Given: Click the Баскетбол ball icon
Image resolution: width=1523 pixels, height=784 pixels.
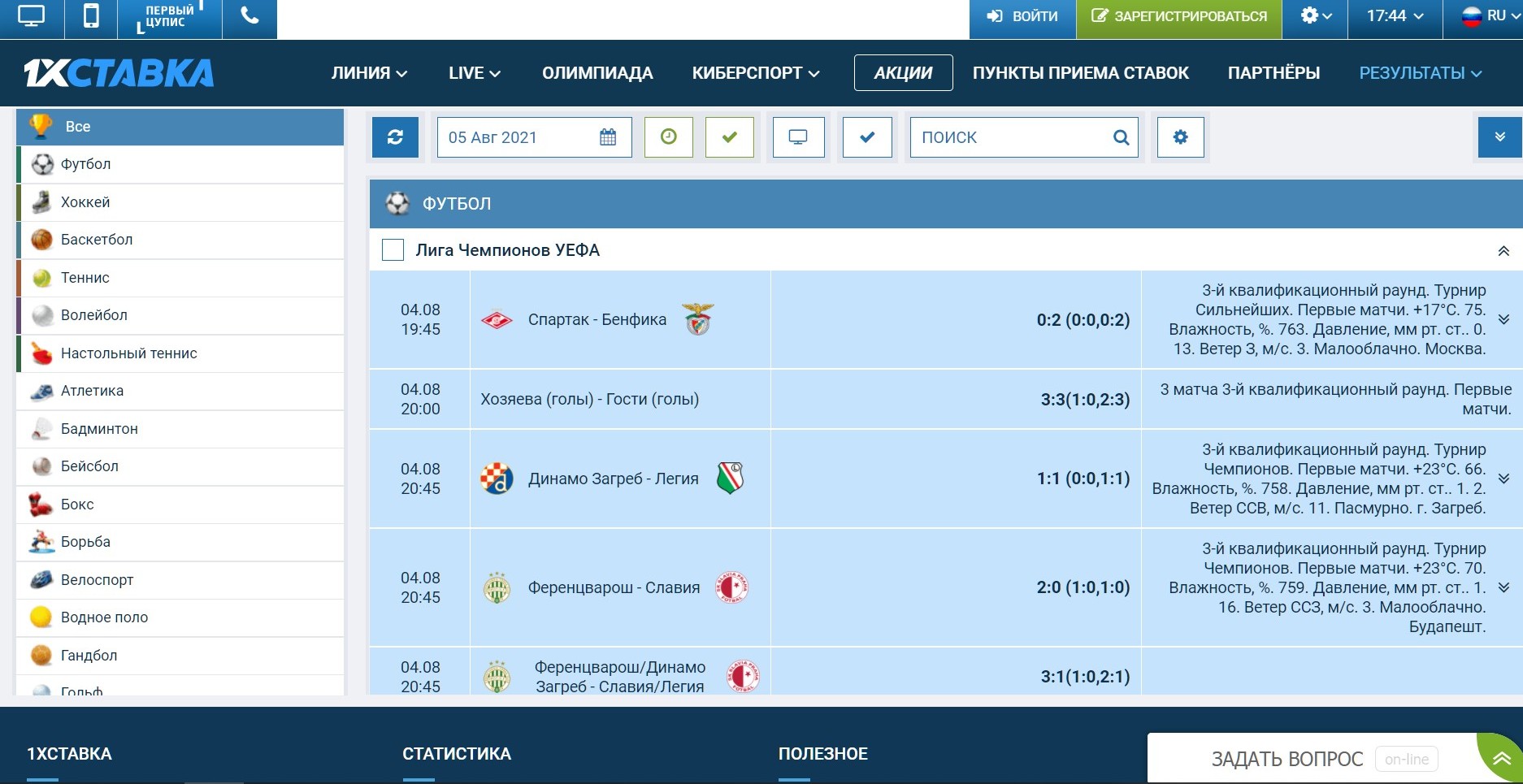Looking at the screenshot, I should tap(41, 240).
